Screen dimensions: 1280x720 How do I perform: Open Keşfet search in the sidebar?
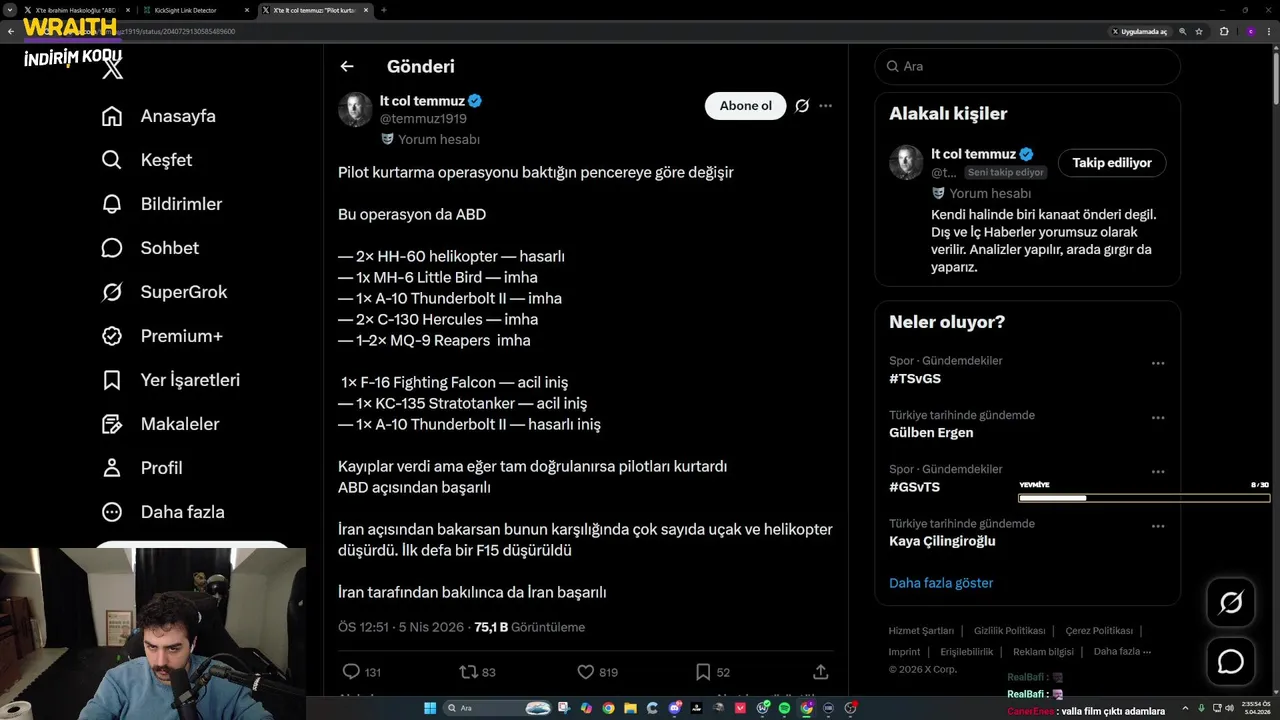coord(147,160)
